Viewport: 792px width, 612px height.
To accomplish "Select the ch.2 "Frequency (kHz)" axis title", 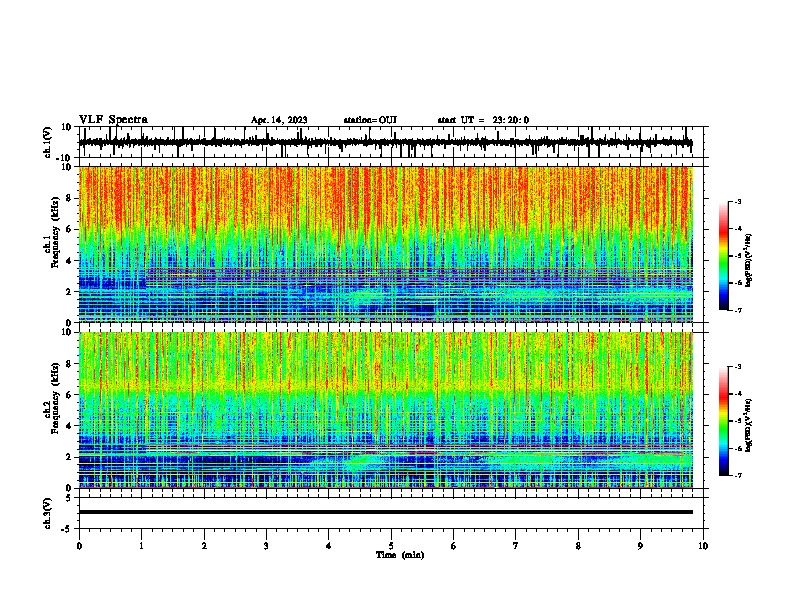I will 55,400.
